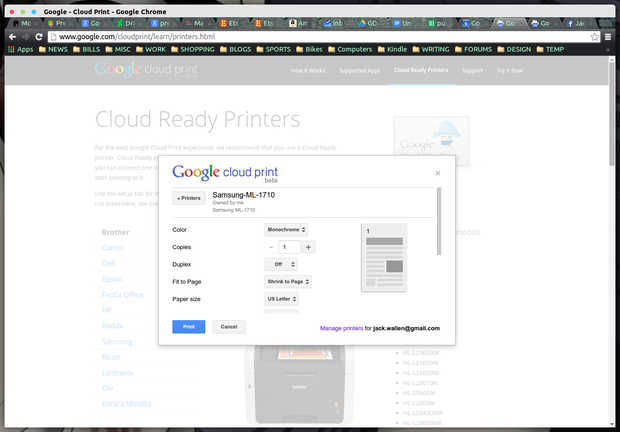This screenshot has width=620, height=432.
Task: Switch to the Dr tab with green icon
Action: (127, 23)
